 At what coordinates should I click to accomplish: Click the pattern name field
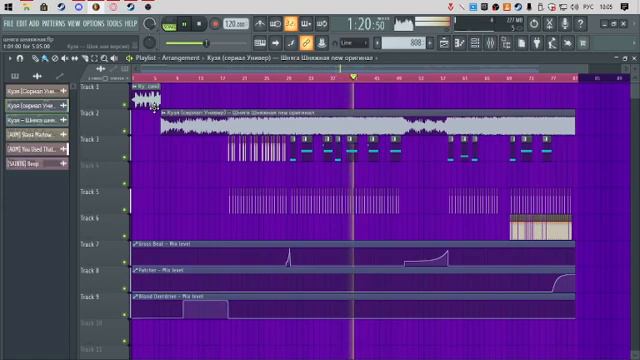point(403,43)
